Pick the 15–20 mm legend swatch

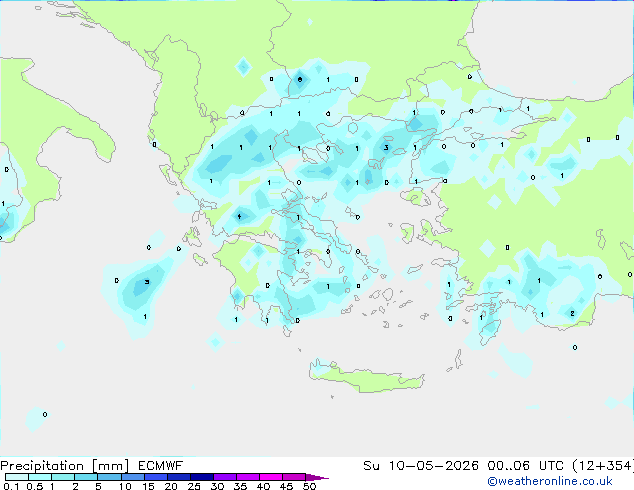pyautogui.click(x=155, y=477)
